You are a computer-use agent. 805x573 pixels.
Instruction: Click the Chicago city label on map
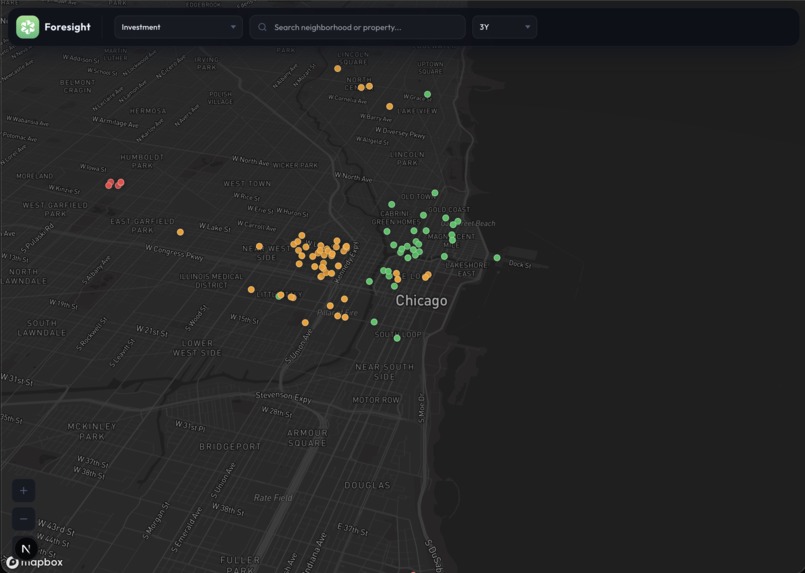click(421, 301)
